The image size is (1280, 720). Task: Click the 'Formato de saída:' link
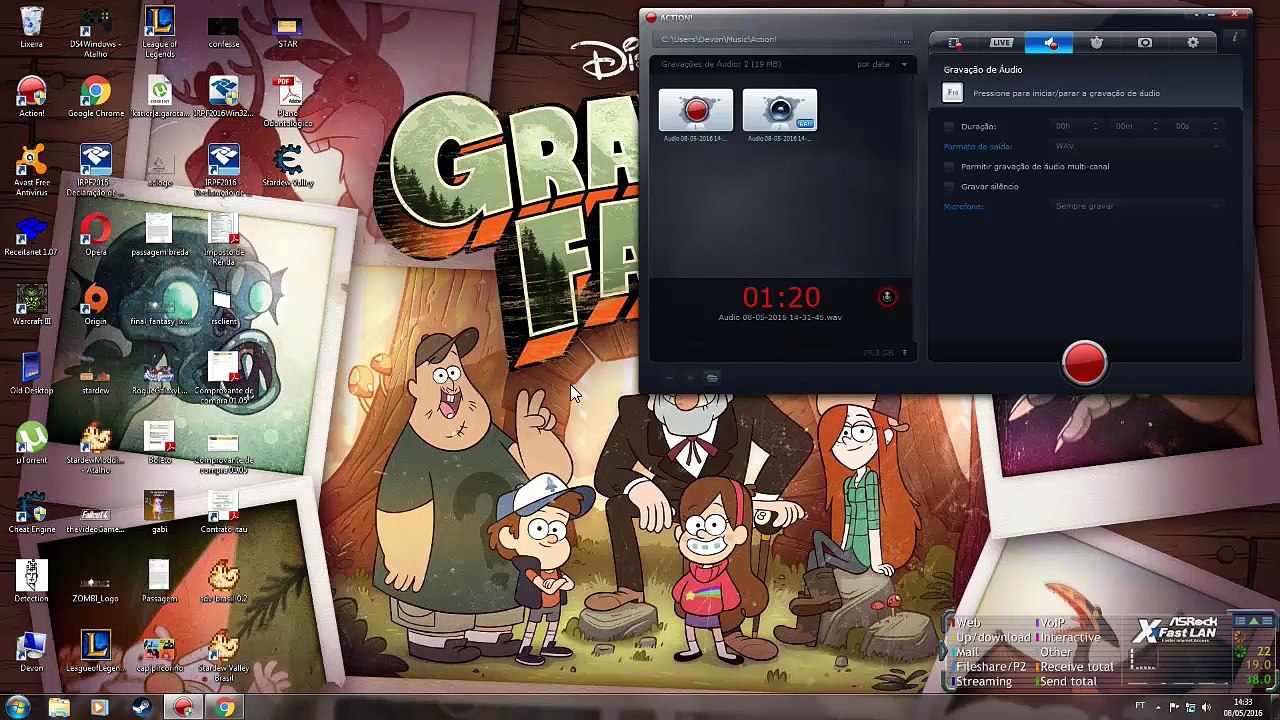tap(977, 146)
